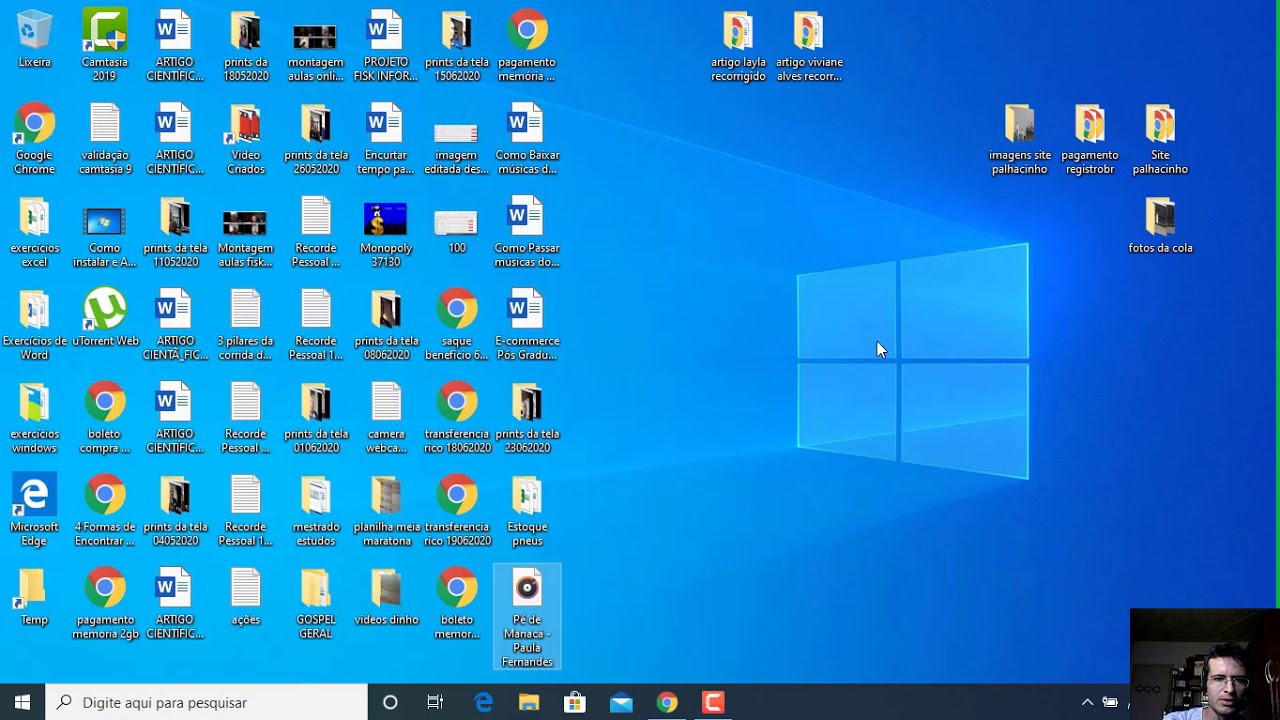Viewport: 1280px width, 720px height.
Task: Select the PROJETO FISK INFOR Word document
Action: pos(386,46)
